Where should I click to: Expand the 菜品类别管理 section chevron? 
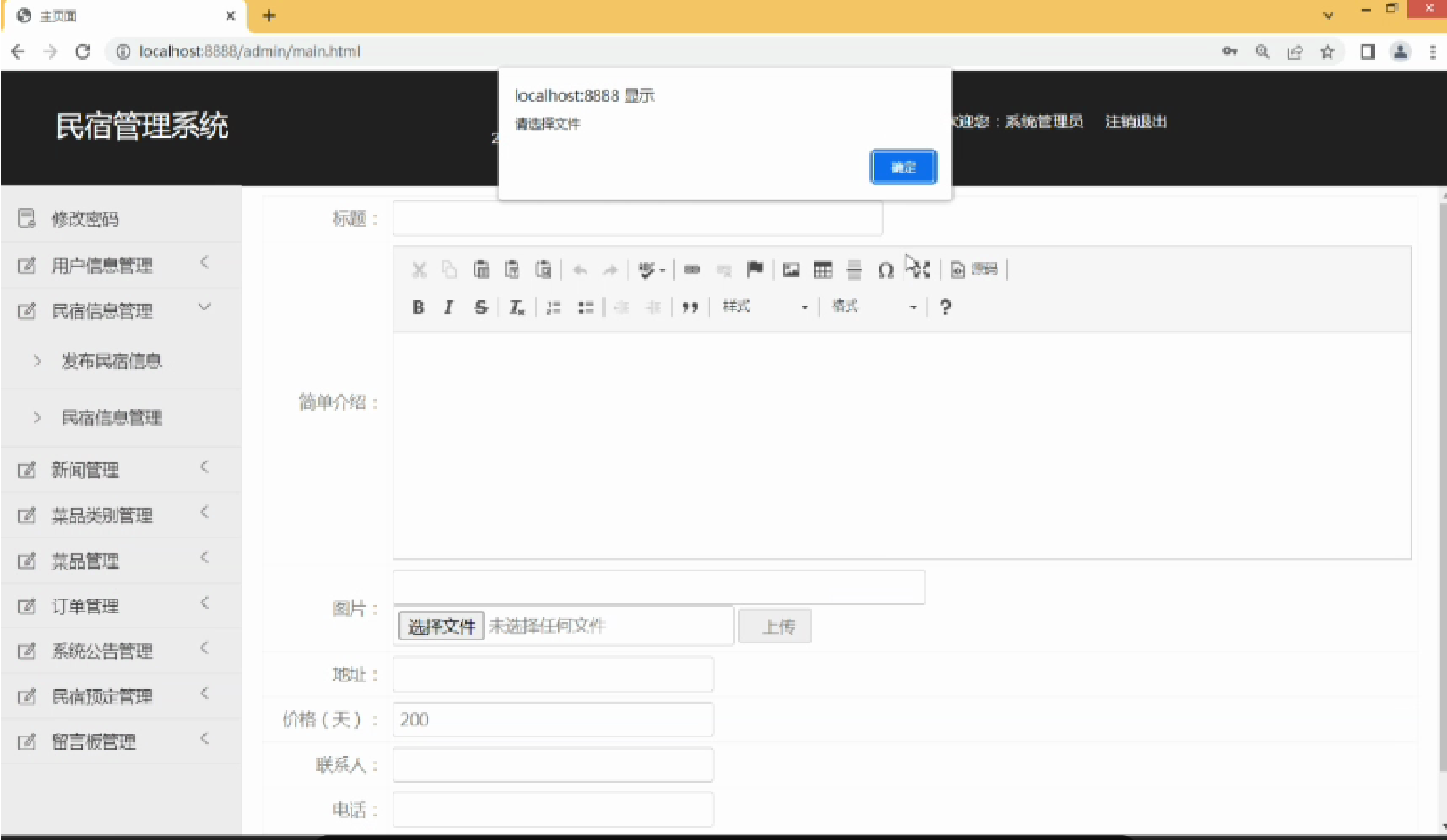204,512
